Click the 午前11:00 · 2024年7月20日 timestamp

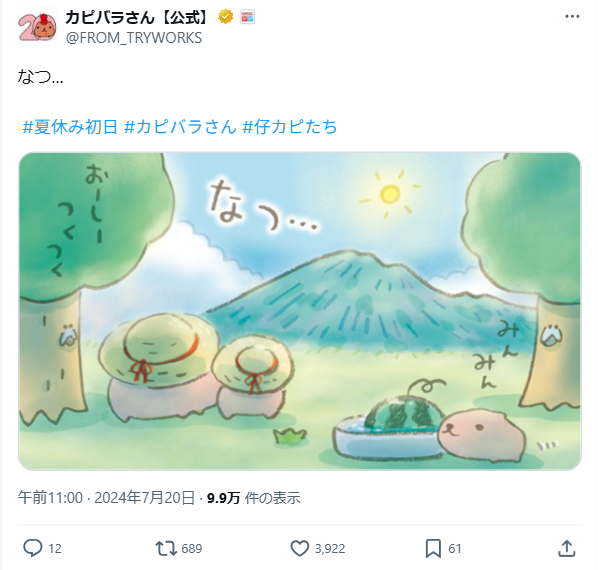tap(106, 498)
